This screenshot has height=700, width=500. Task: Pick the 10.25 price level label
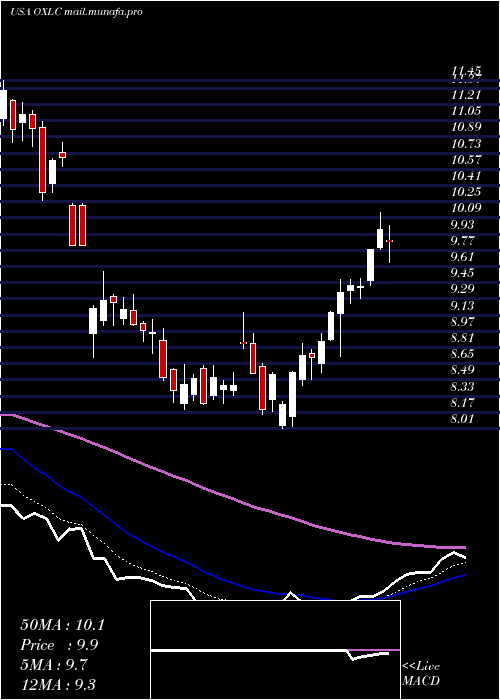466,192
